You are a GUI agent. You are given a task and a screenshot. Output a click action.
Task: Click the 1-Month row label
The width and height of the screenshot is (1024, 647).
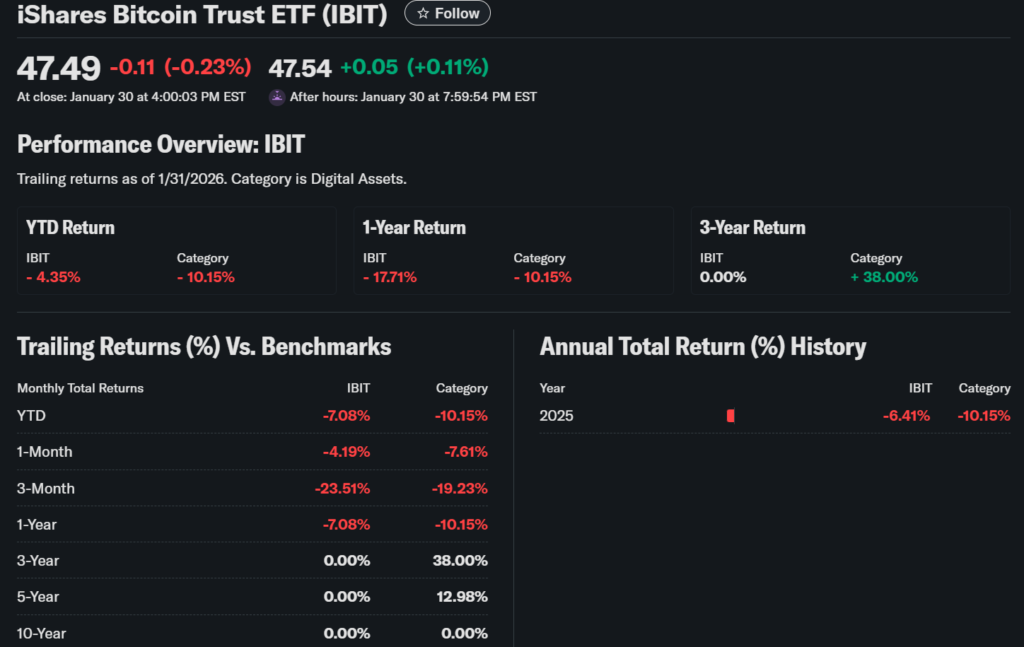tap(45, 452)
